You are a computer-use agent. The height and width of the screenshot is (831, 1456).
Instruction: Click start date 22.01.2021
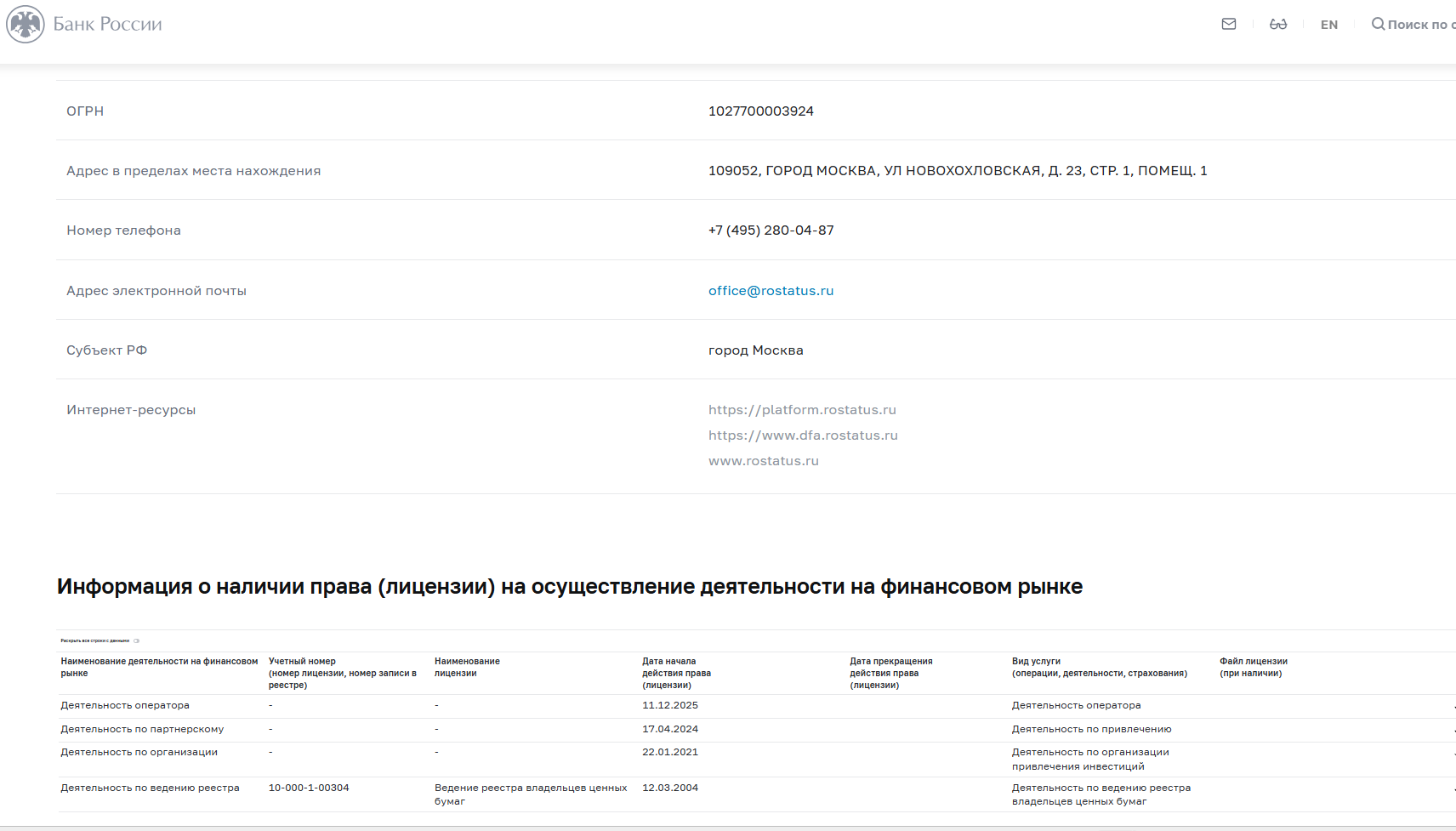click(x=670, y=752)
